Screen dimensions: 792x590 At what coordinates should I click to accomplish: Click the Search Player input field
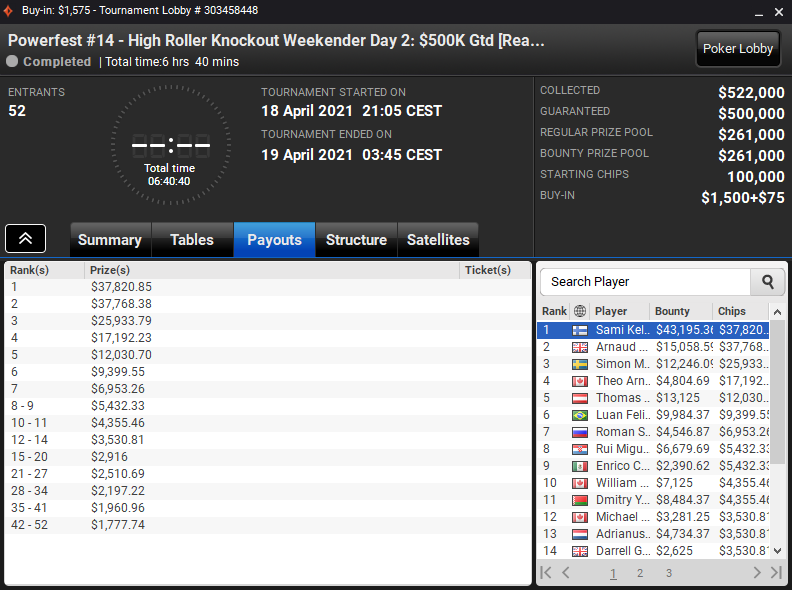646,282
